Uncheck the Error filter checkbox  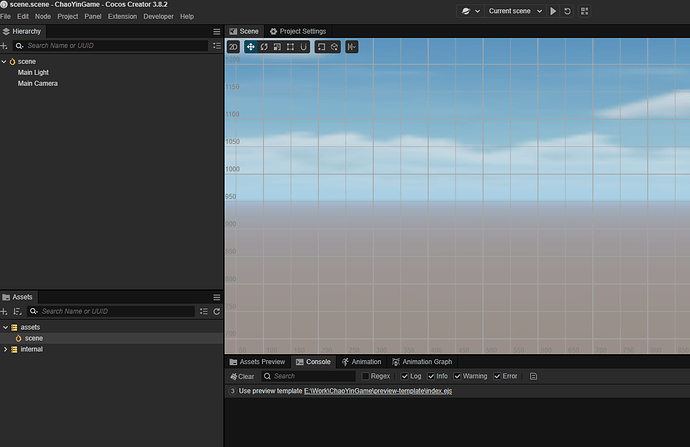tap(497, 376)
